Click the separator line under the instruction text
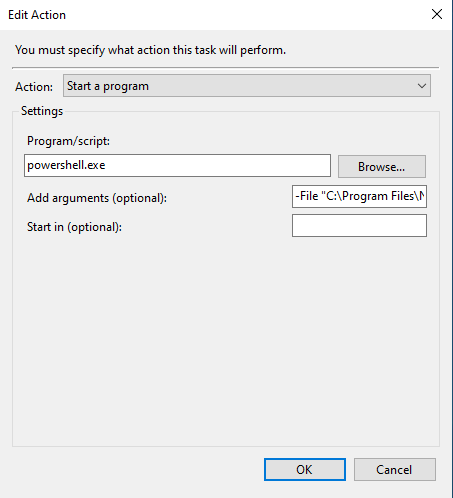The image size is (453, 498). (x=226, y=68)
